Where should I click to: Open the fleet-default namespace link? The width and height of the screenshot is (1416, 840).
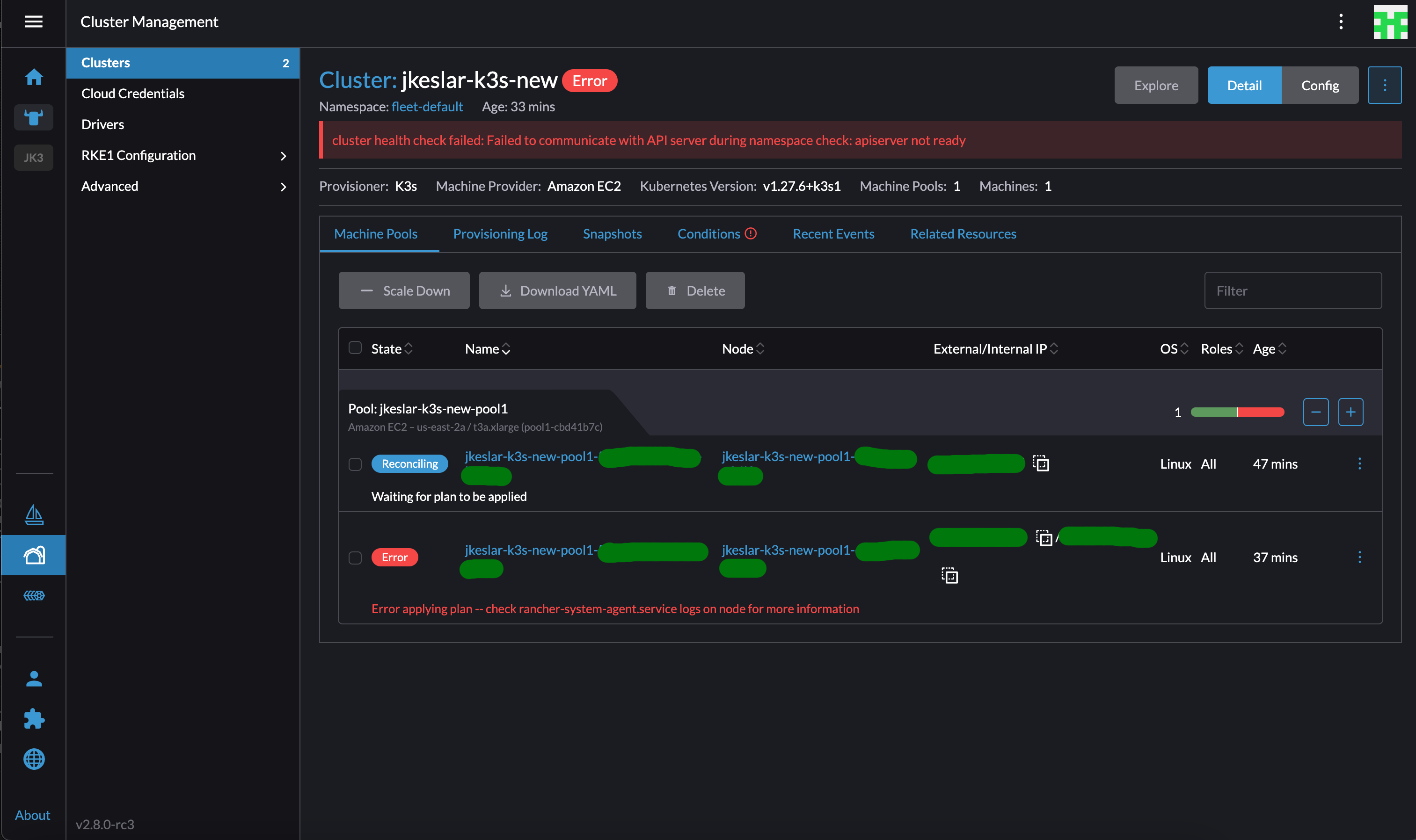click(427, 107)
